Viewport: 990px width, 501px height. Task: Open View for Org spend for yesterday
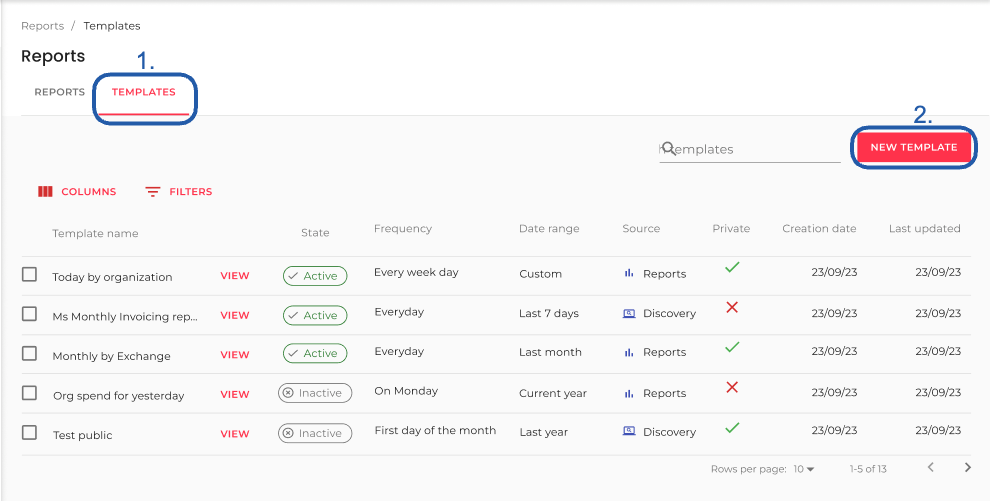tap(235, 395)
